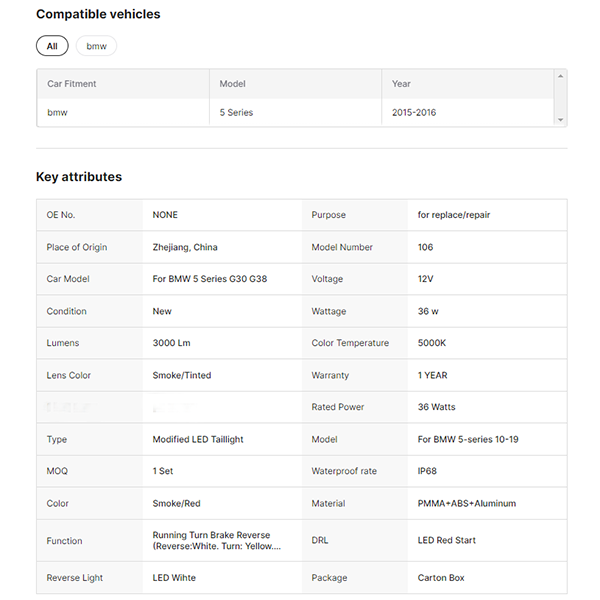Click the "Year" column header
This screenshot has height=600, width=600.
click(x=401, y=84)
